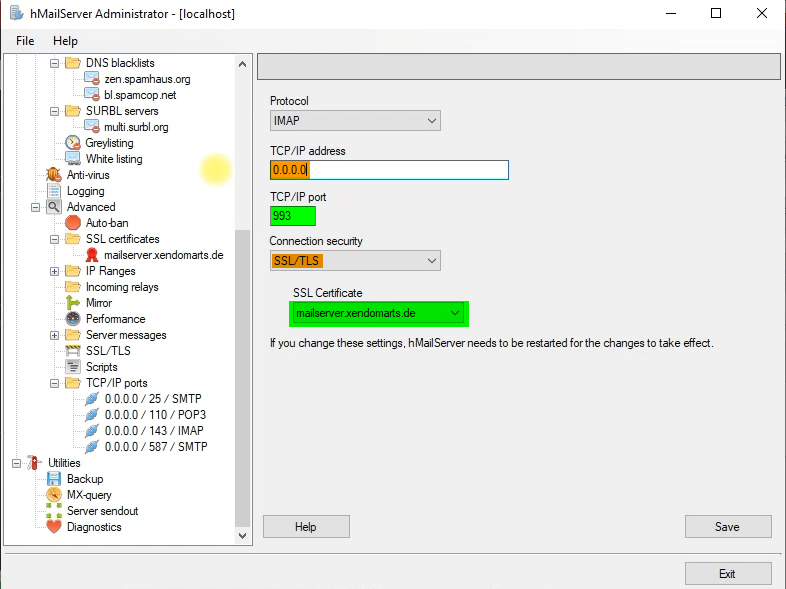786x589 pixels.
Task: Select the SSL certificates tree label
Action: (122, 239)
